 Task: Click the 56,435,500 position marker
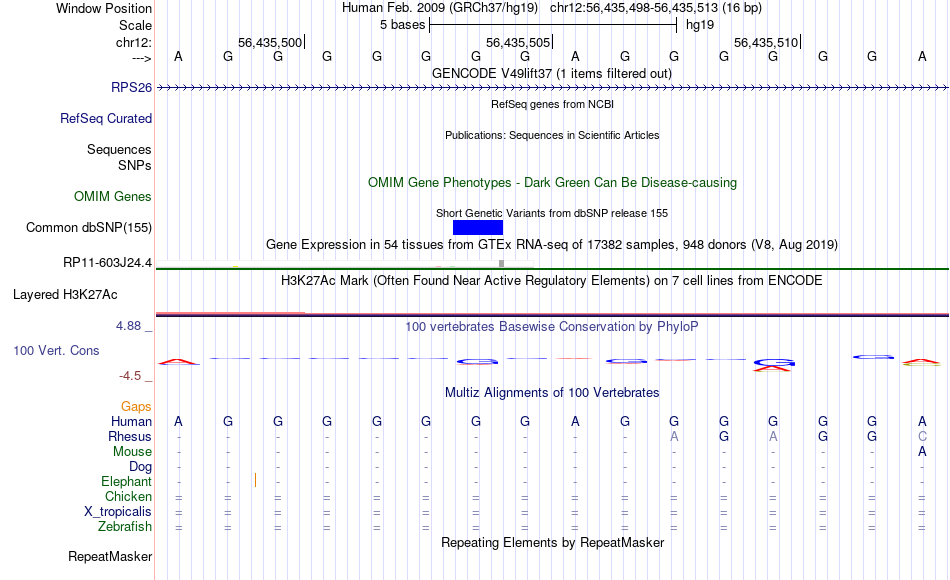click(x=271, y=42)
